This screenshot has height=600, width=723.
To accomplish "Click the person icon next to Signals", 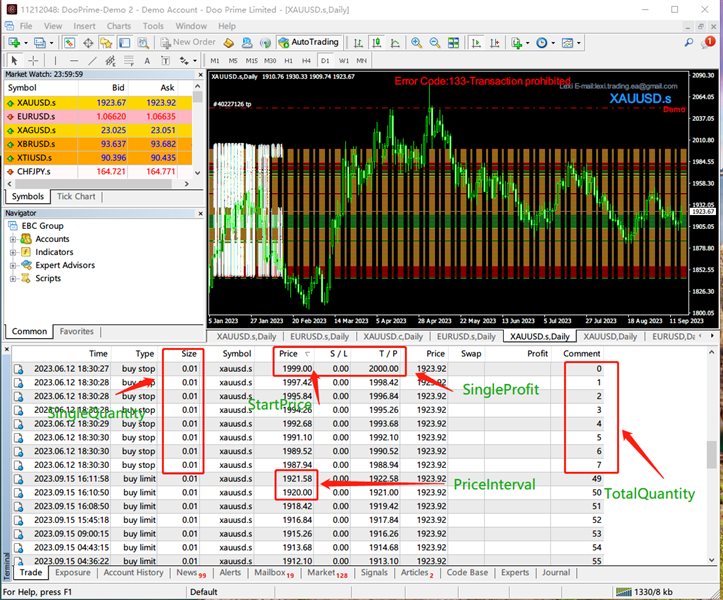I will (247, 43).
